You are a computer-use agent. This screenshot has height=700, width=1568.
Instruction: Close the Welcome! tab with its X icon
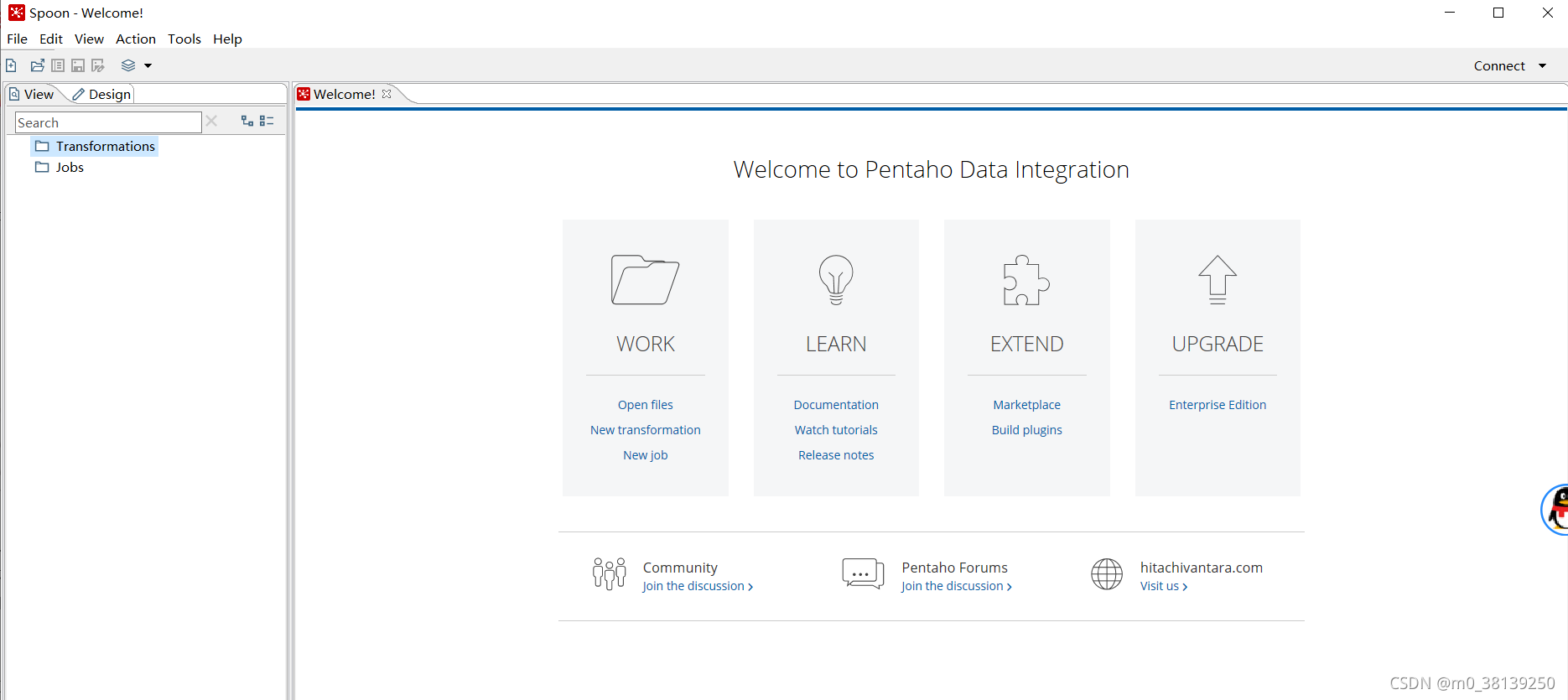[x=387, y=94]
